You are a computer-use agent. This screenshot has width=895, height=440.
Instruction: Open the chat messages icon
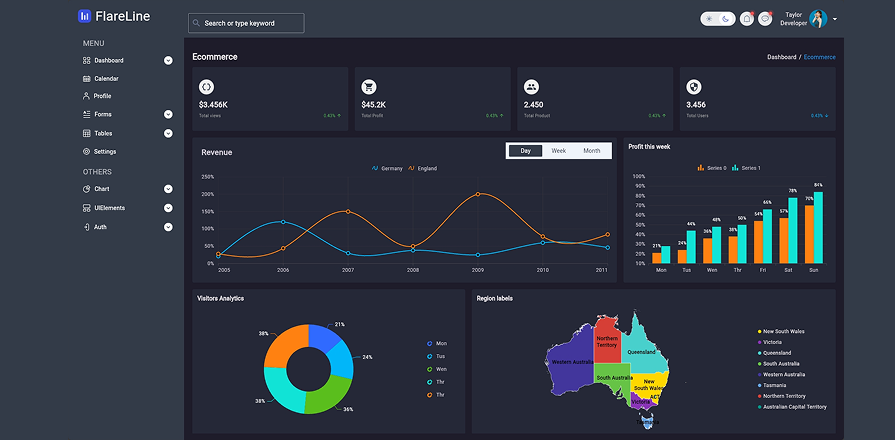click(x=765, y=19)
